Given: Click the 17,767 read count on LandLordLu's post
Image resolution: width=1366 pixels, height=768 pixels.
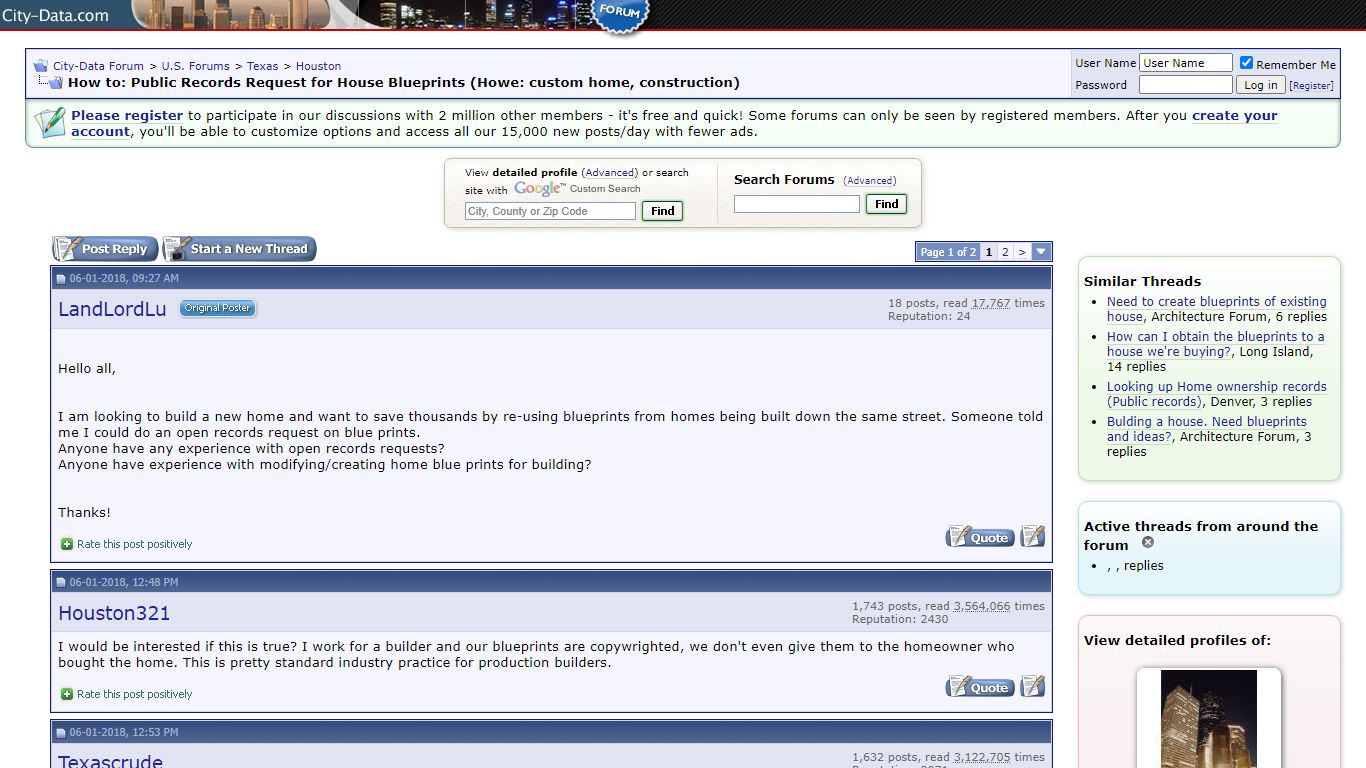Looking at the screenshot, I should 991,303.
